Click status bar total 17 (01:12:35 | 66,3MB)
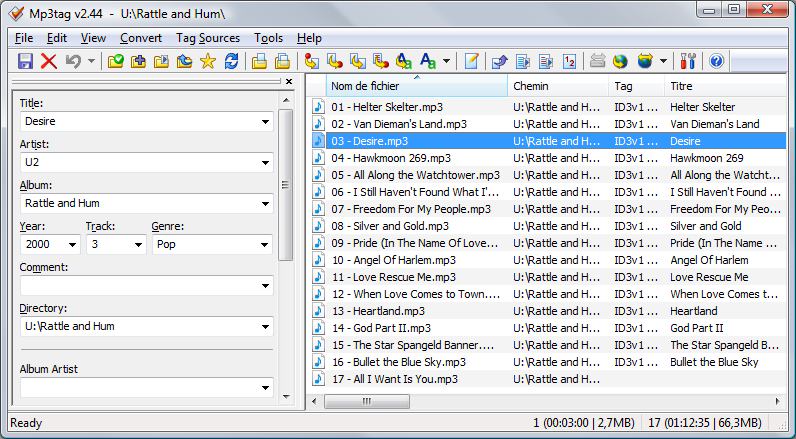Screen dimensions: 796x439 click(x=705, y=423)
